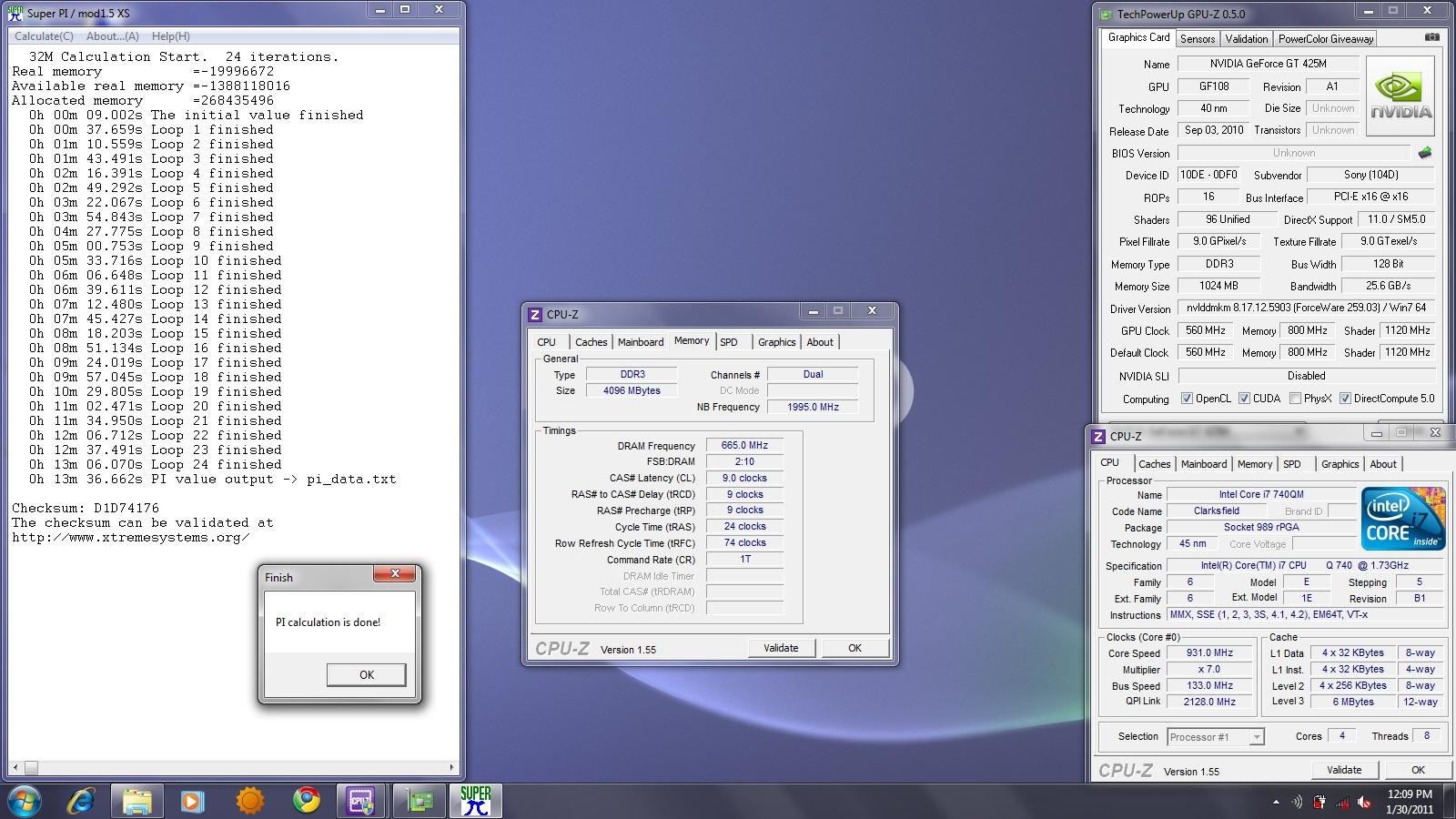1456x819 pixels.
Task: Select the Graphics Card tab in GPU-Z
Action: [x=1139, y=37]
